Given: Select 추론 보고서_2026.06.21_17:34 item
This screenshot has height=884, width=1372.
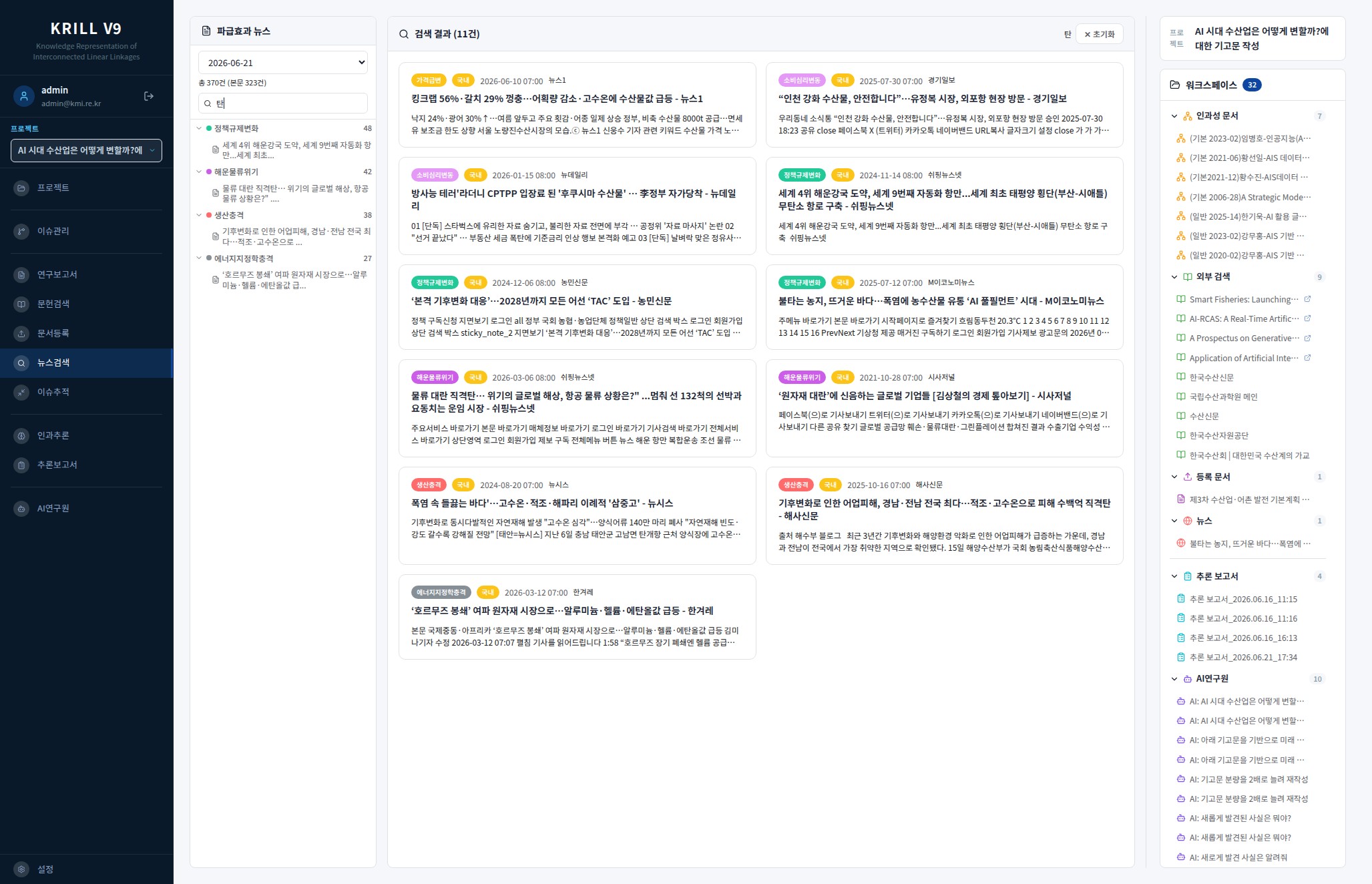Looking at the screenshot, I should tap(1243, 658).
